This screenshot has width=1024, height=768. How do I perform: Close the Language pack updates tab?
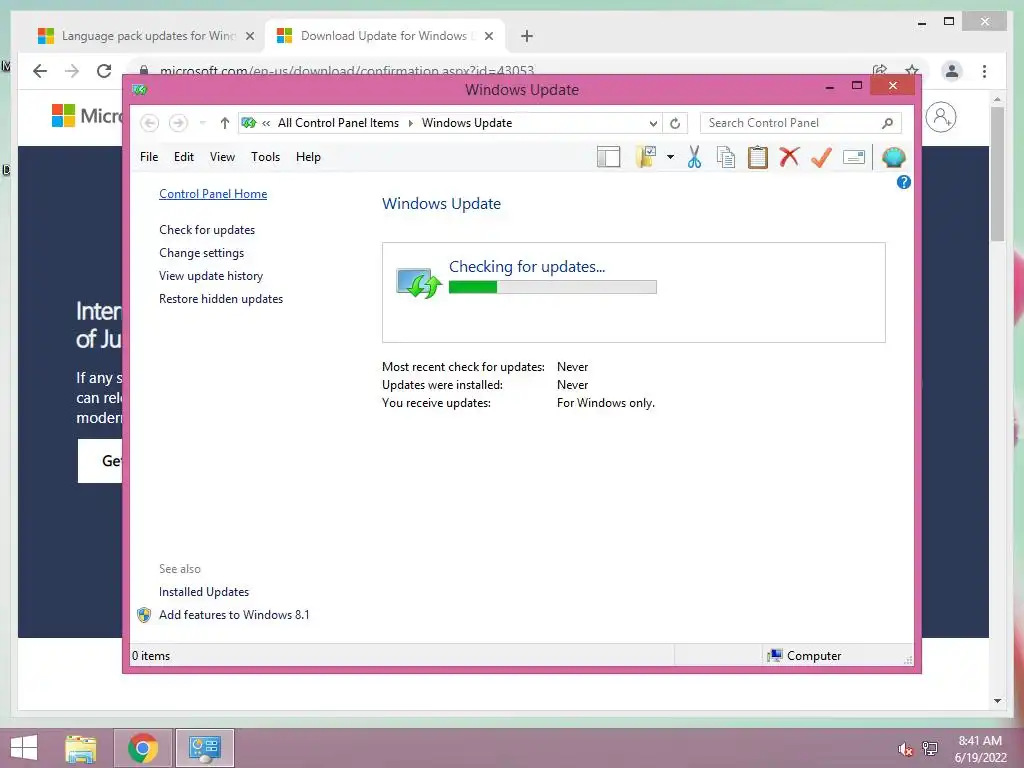(249, 36)
